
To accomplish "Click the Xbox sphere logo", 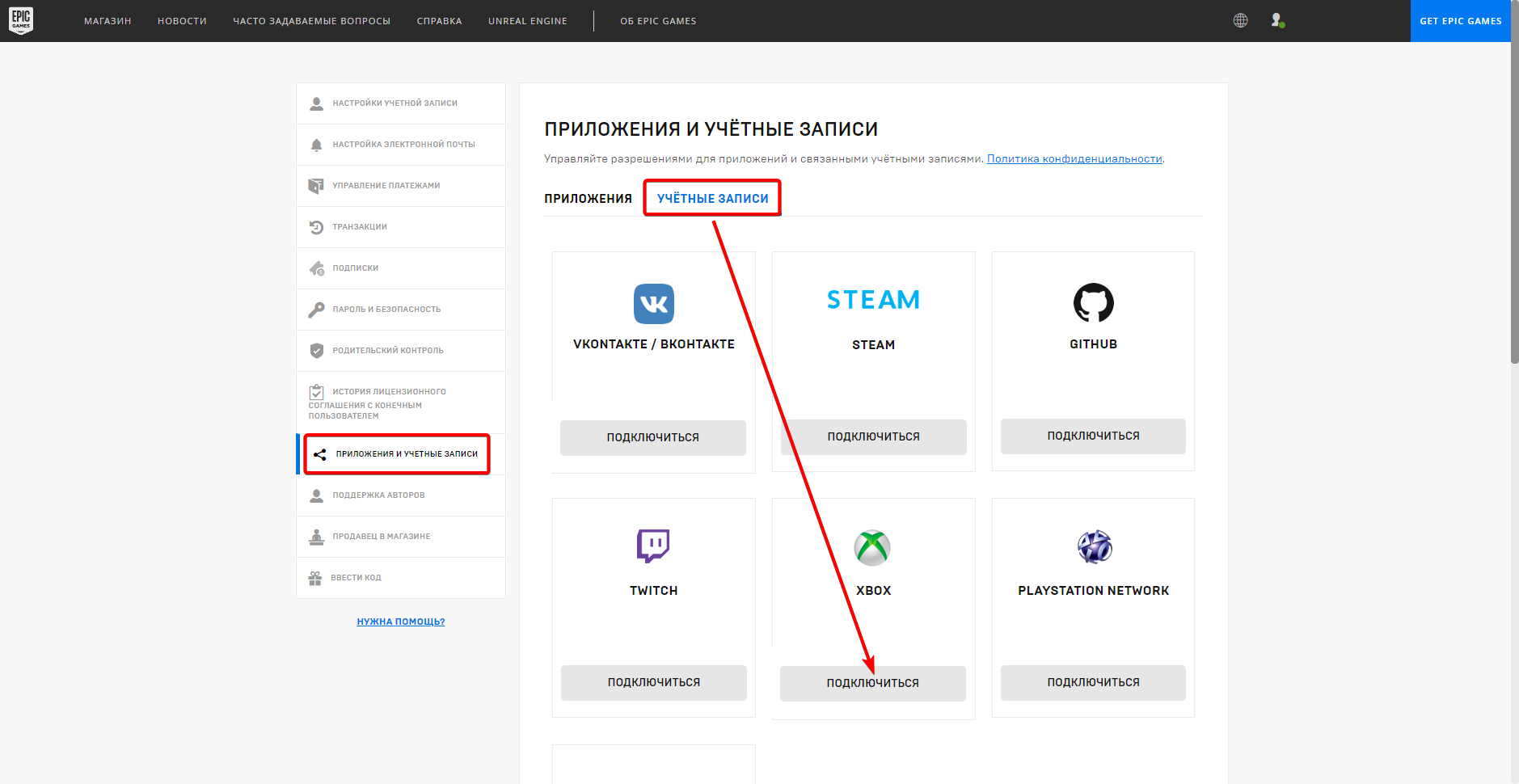I will 873,548.
